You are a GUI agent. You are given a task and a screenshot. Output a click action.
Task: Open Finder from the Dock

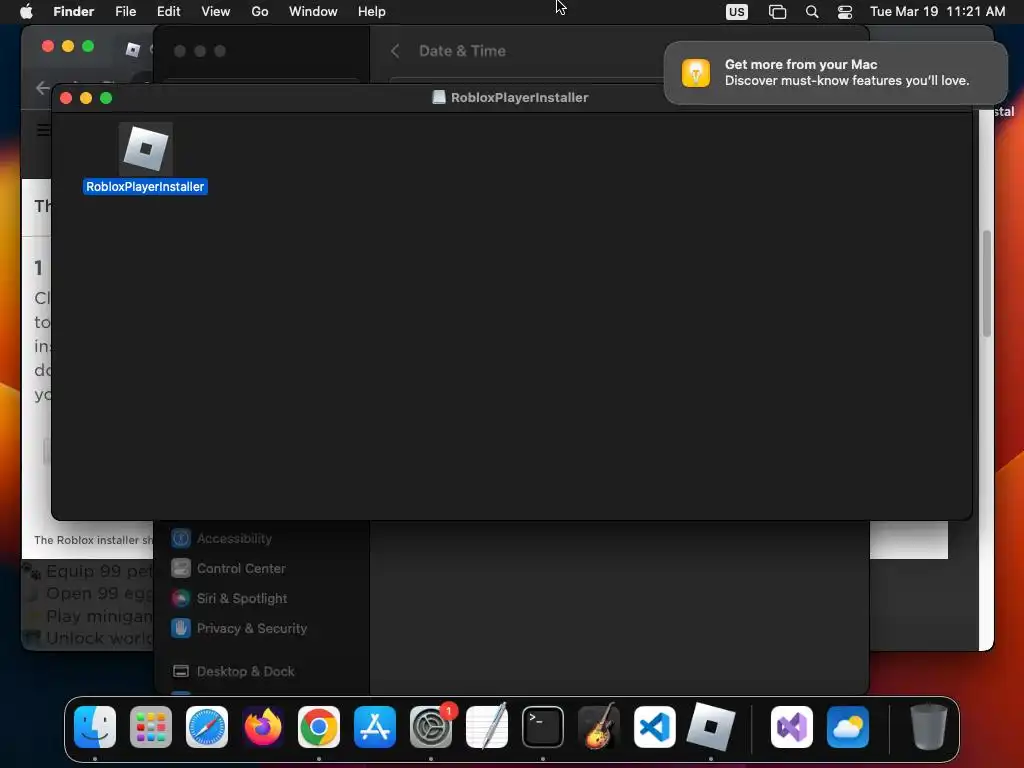[95, 727]
